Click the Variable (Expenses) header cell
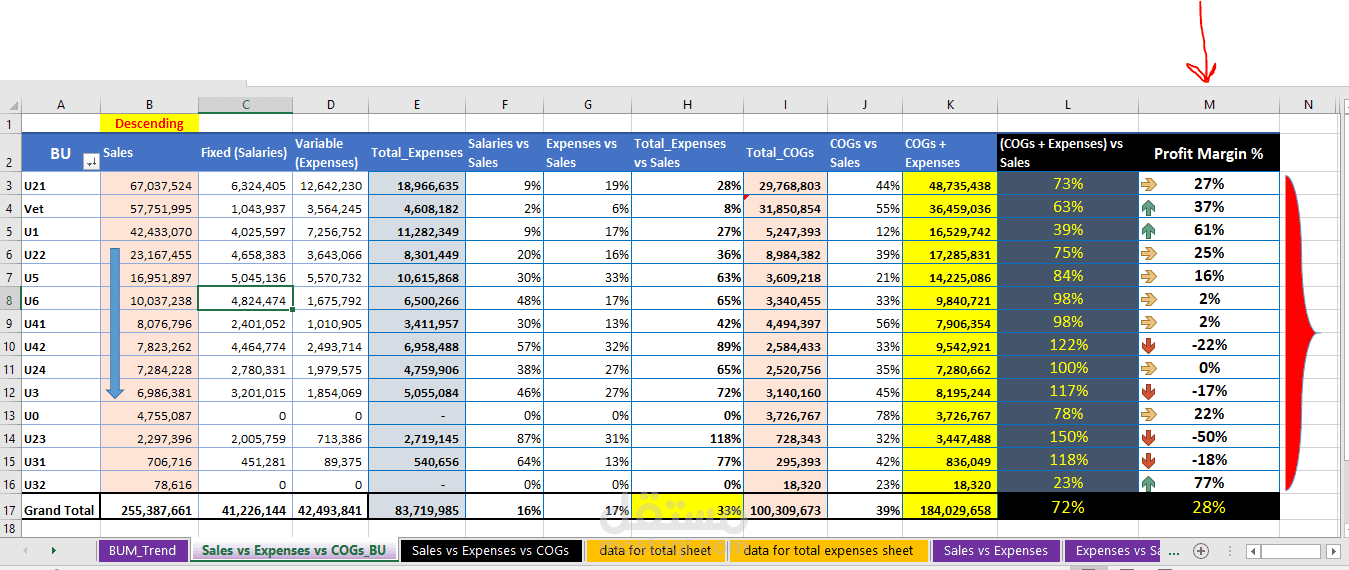 [x=331, y=153]
